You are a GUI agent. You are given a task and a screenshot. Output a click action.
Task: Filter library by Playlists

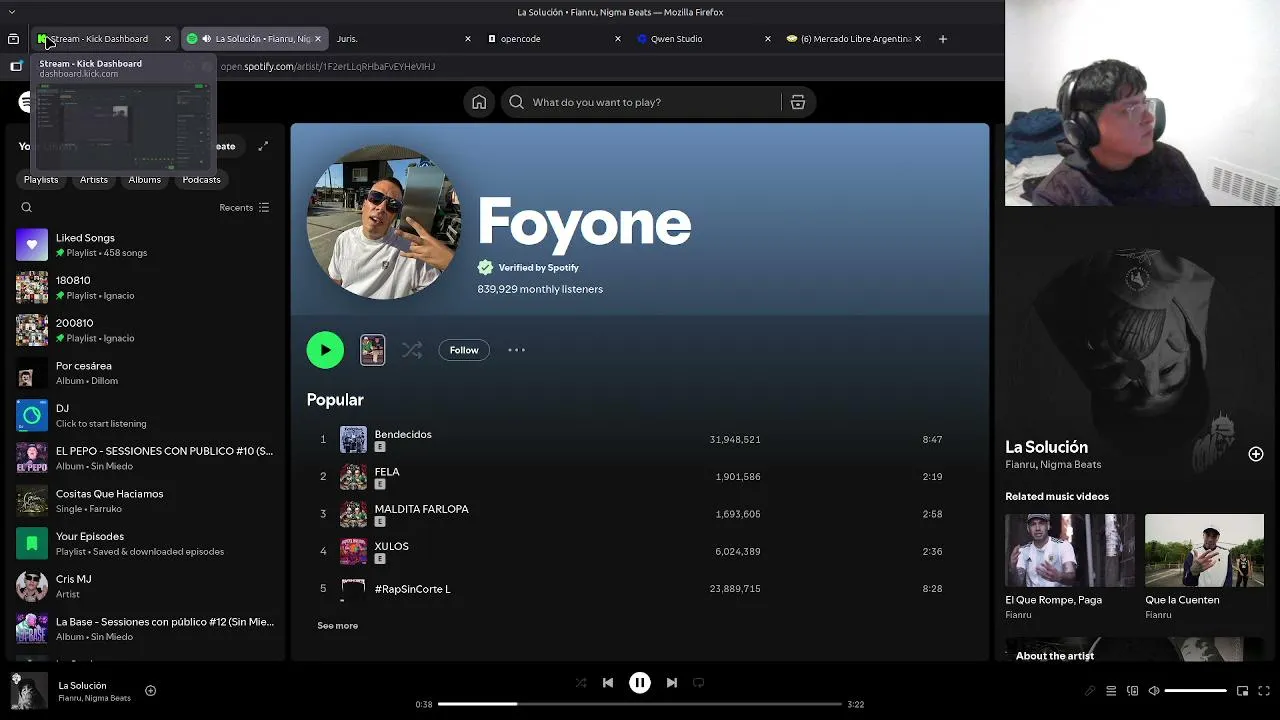tap(41, 180)
